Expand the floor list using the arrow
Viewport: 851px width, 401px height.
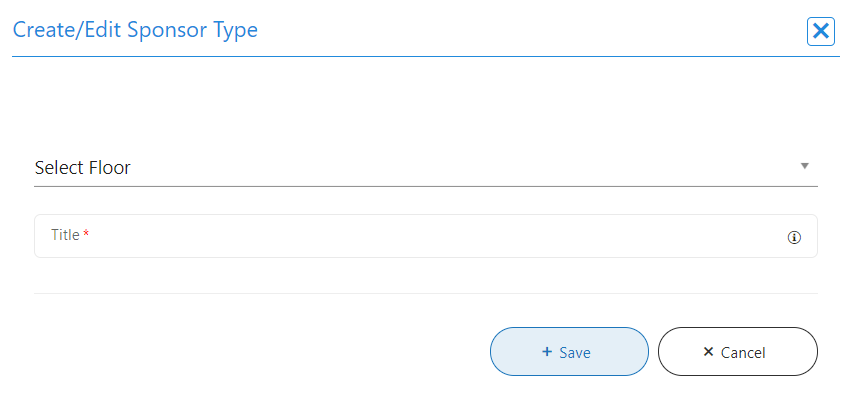(x=804, y=166)
